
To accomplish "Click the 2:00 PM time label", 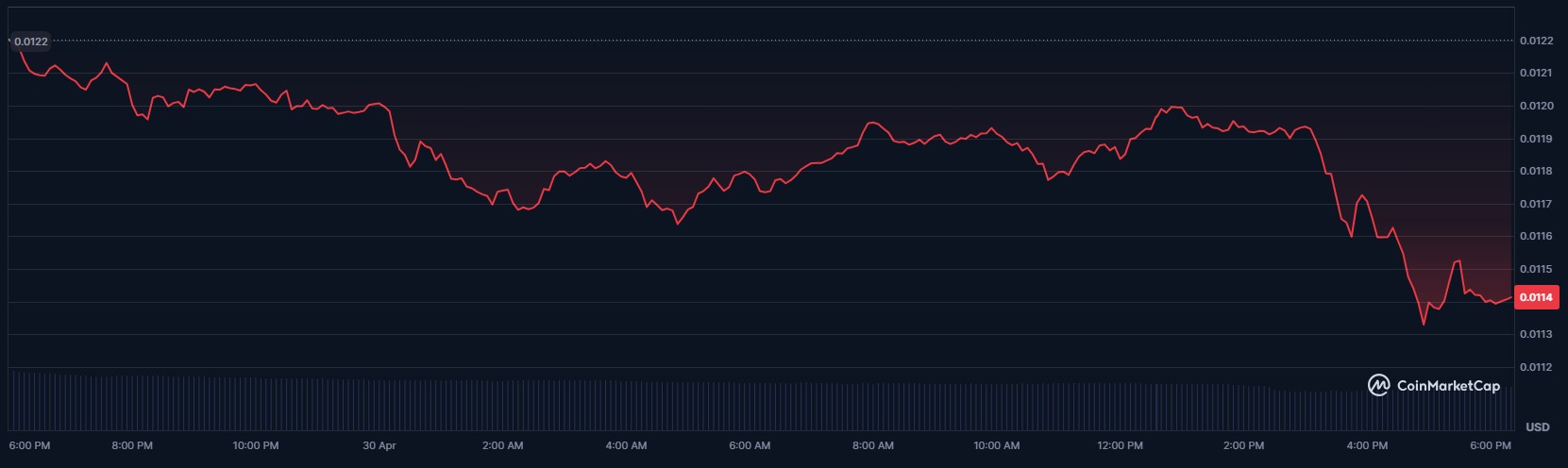I will point(1243,445).
